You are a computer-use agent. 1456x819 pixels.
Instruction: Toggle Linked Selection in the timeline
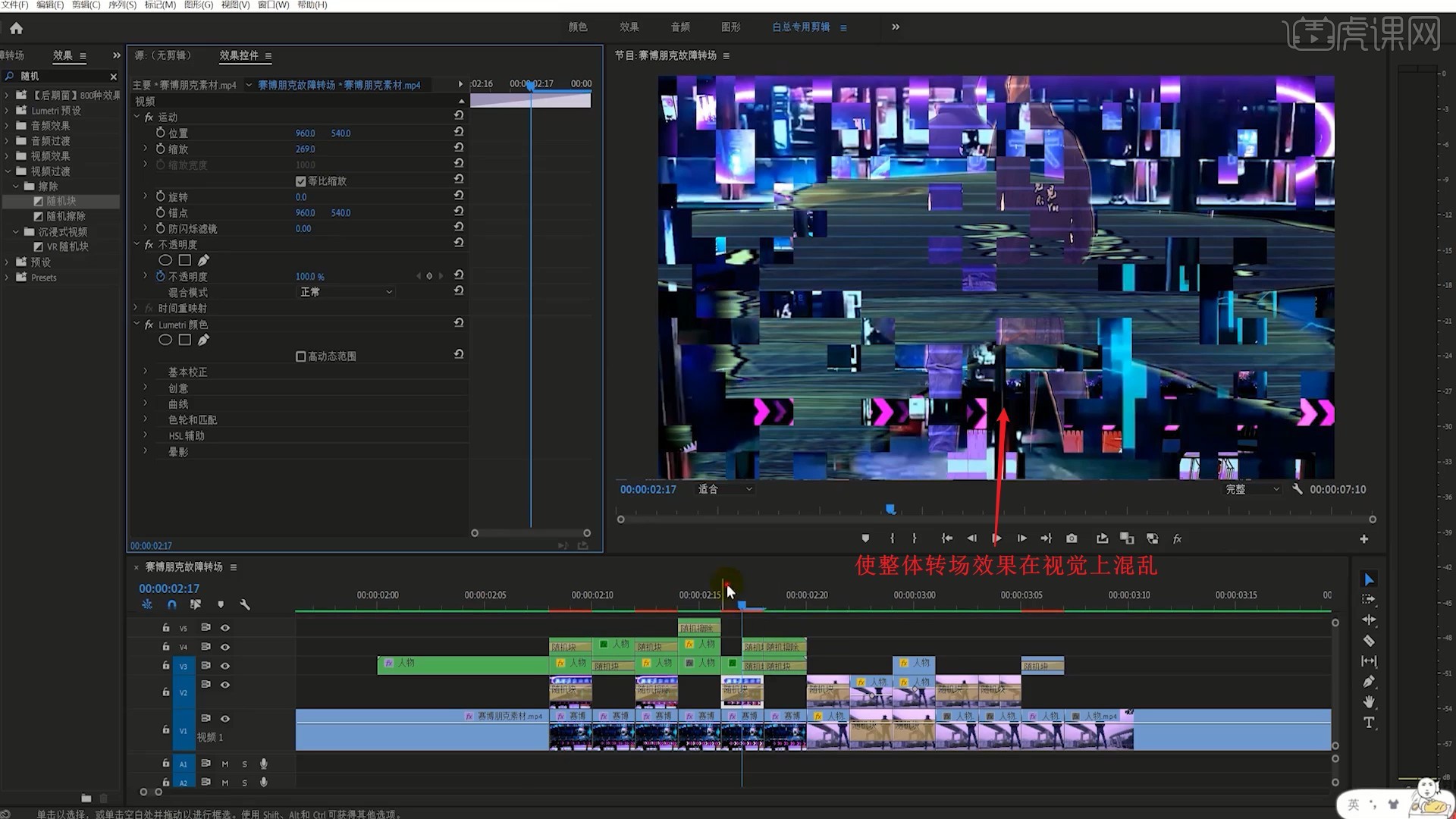point(196,604)
